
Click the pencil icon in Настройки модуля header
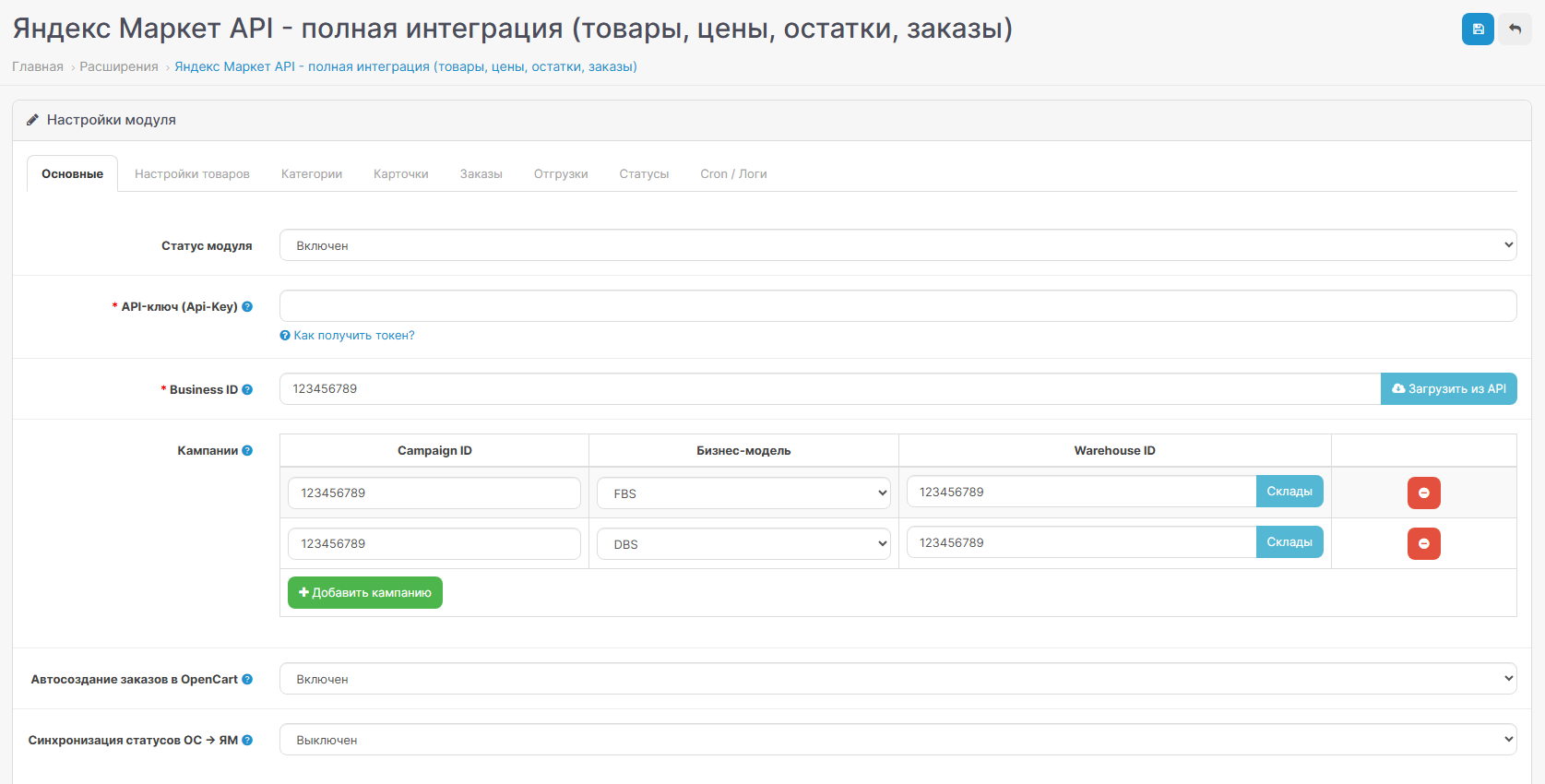tap(32, 120)
